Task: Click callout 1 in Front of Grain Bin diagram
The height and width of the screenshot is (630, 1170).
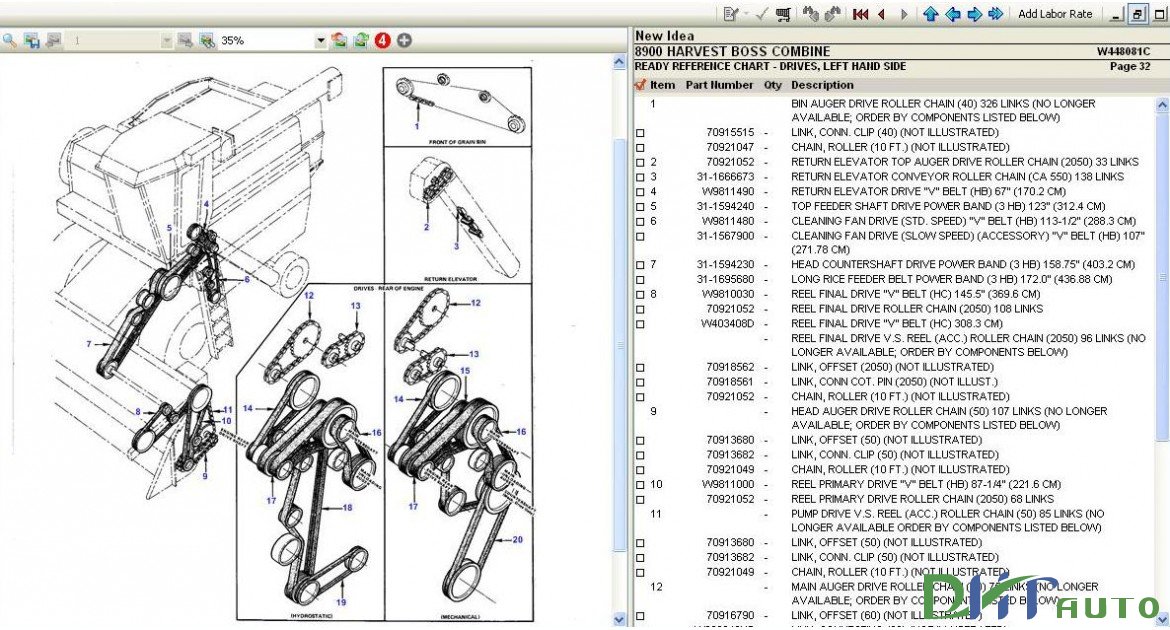Action: 416,125
